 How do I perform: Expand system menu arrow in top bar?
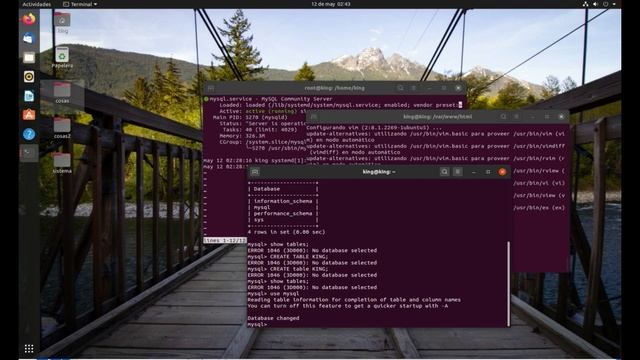click(614, 4)
